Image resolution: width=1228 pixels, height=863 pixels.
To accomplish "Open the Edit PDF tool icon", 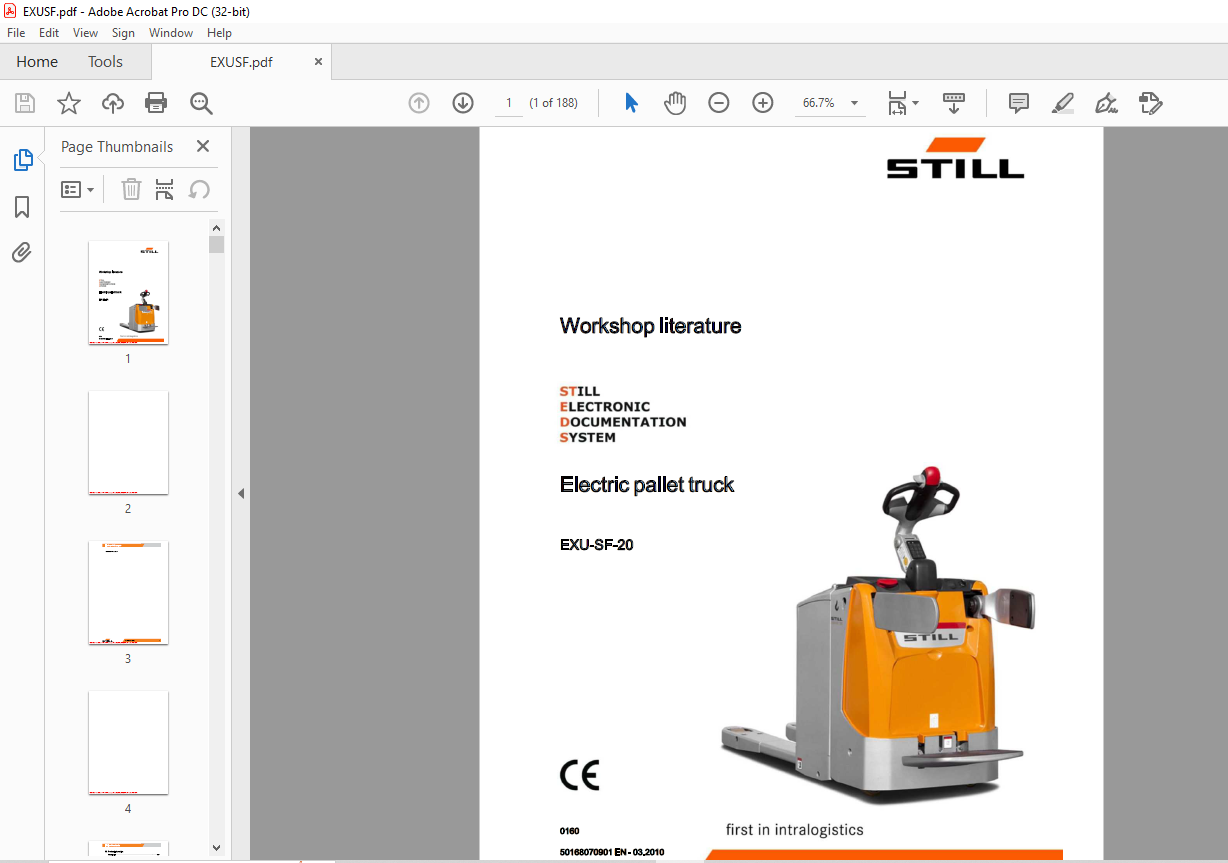I will [1150, 103].
